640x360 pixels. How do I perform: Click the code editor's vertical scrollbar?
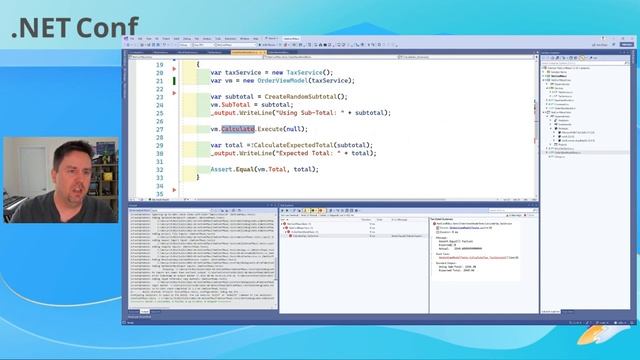(536, 129)
